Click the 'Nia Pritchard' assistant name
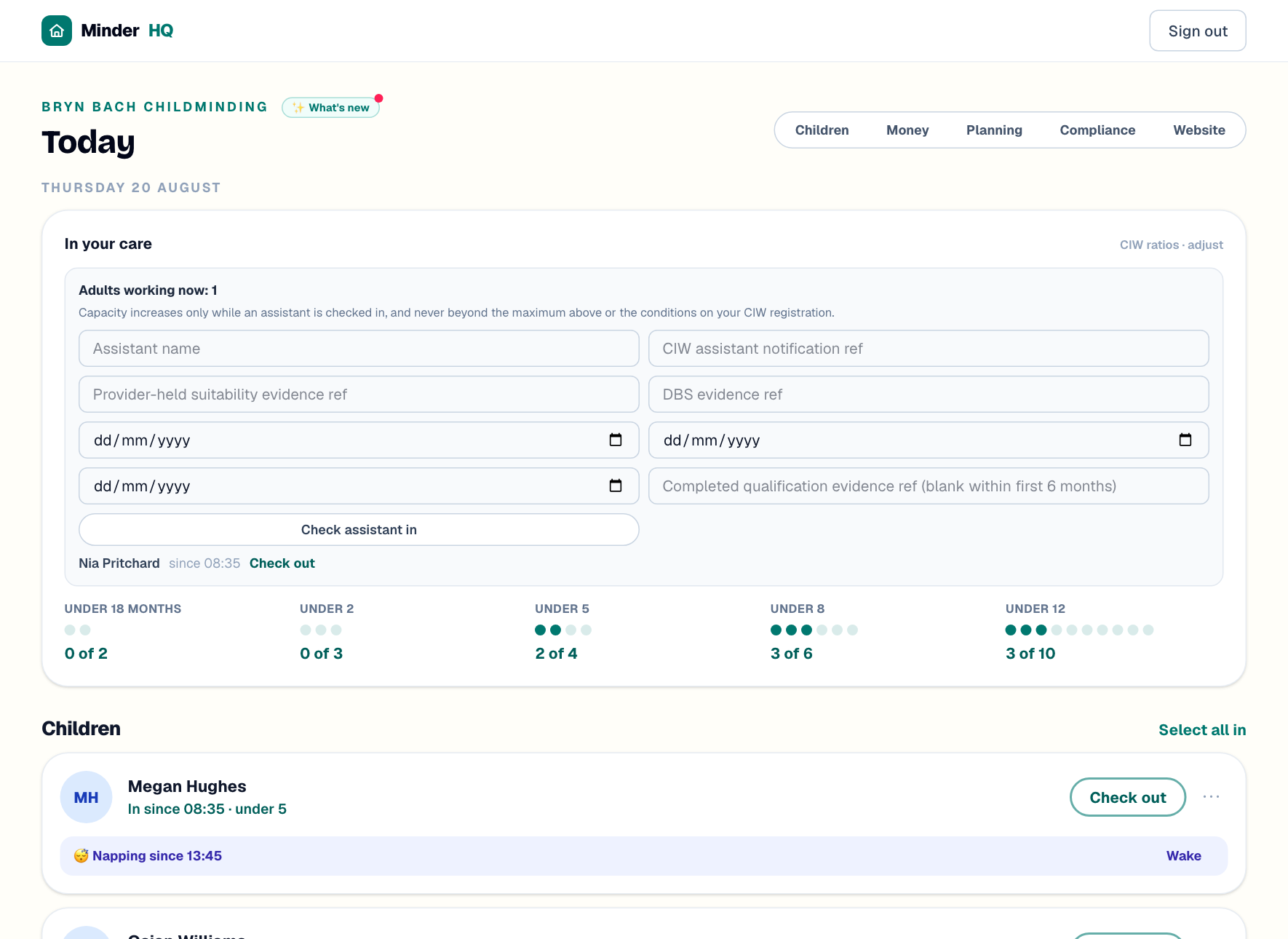Screen dimensions: 1288x939 pos(119,563)
